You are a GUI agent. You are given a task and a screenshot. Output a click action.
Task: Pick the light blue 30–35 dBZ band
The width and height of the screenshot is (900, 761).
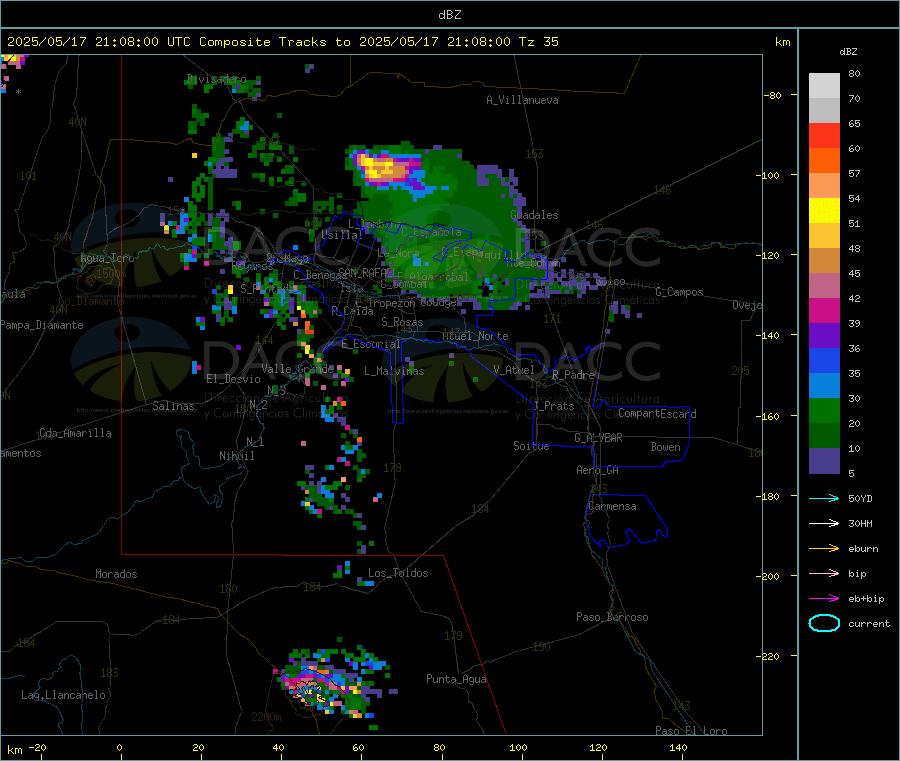824,386
